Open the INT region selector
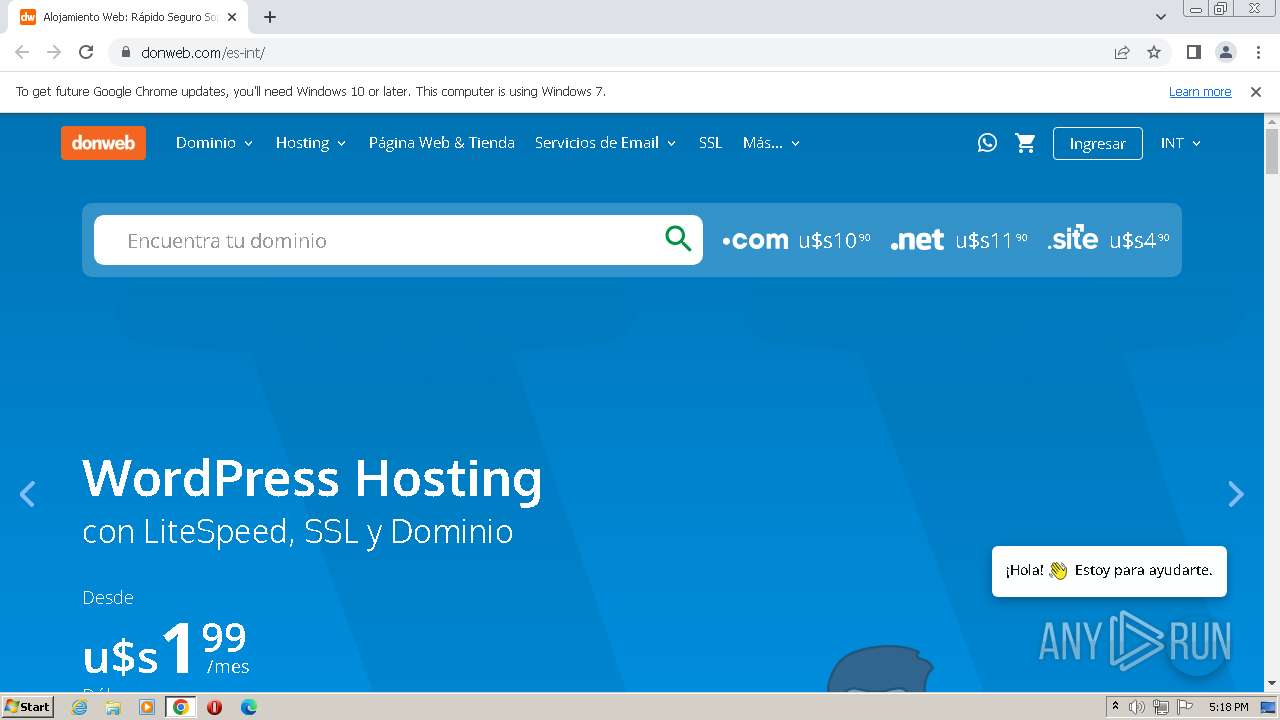This screenshot has height=720, width=1280. (1181, 143)
